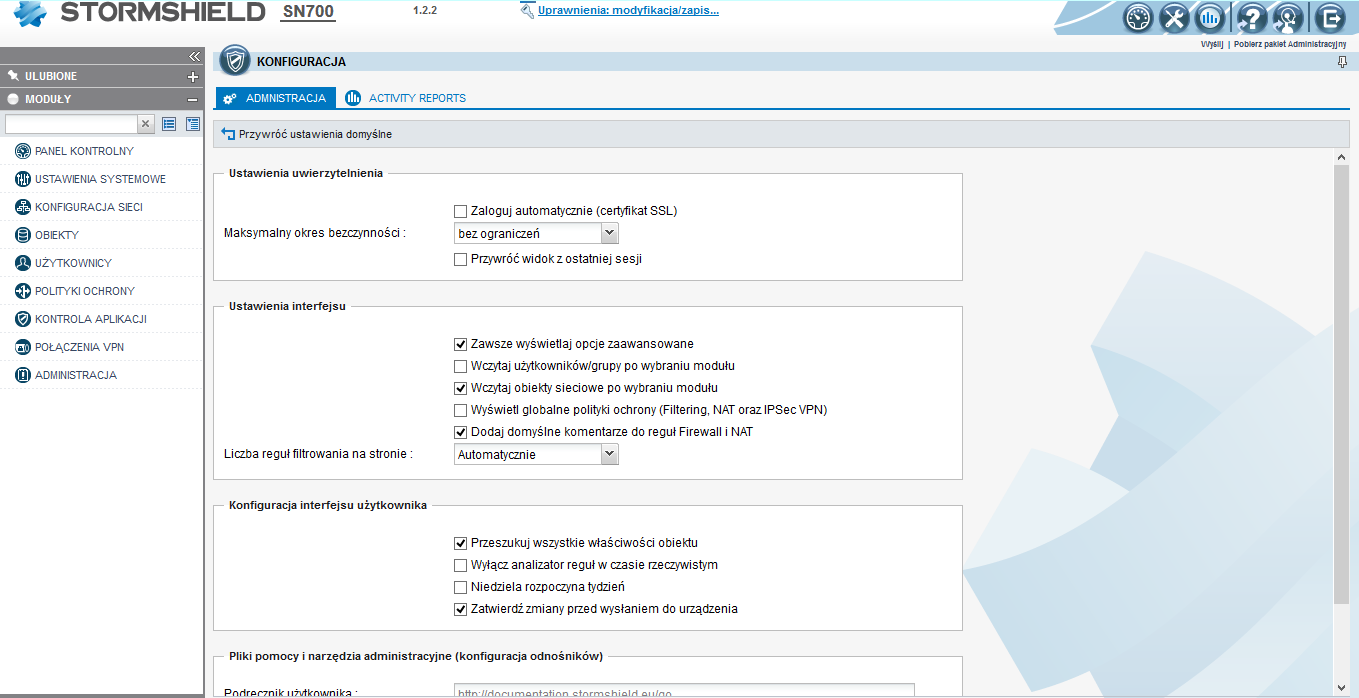
Task: Open the bar chart reports icon in header
Action: pyautogui.click(x=1211, y=18)
